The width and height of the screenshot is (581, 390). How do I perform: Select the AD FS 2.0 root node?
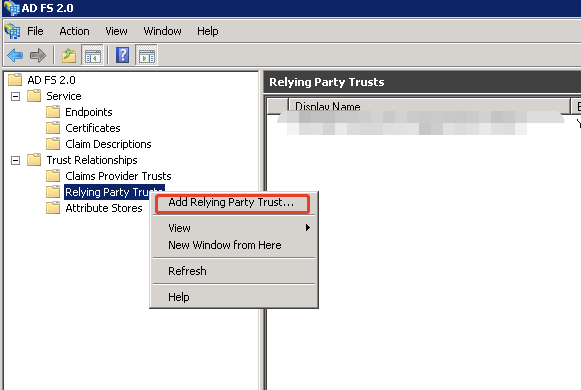point(52,80)
